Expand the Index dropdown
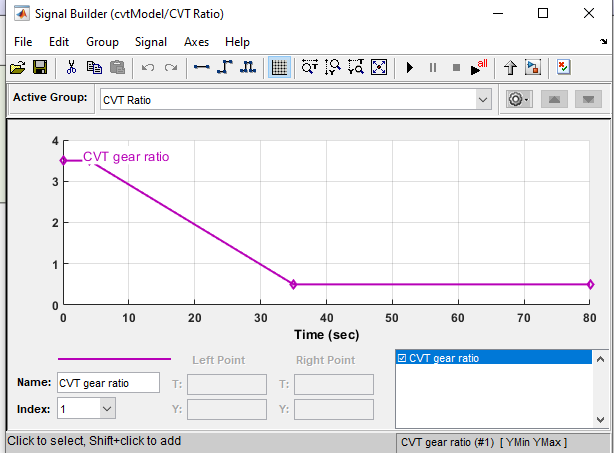The height and width of the screenshot is (453, 614). point(107,408)
